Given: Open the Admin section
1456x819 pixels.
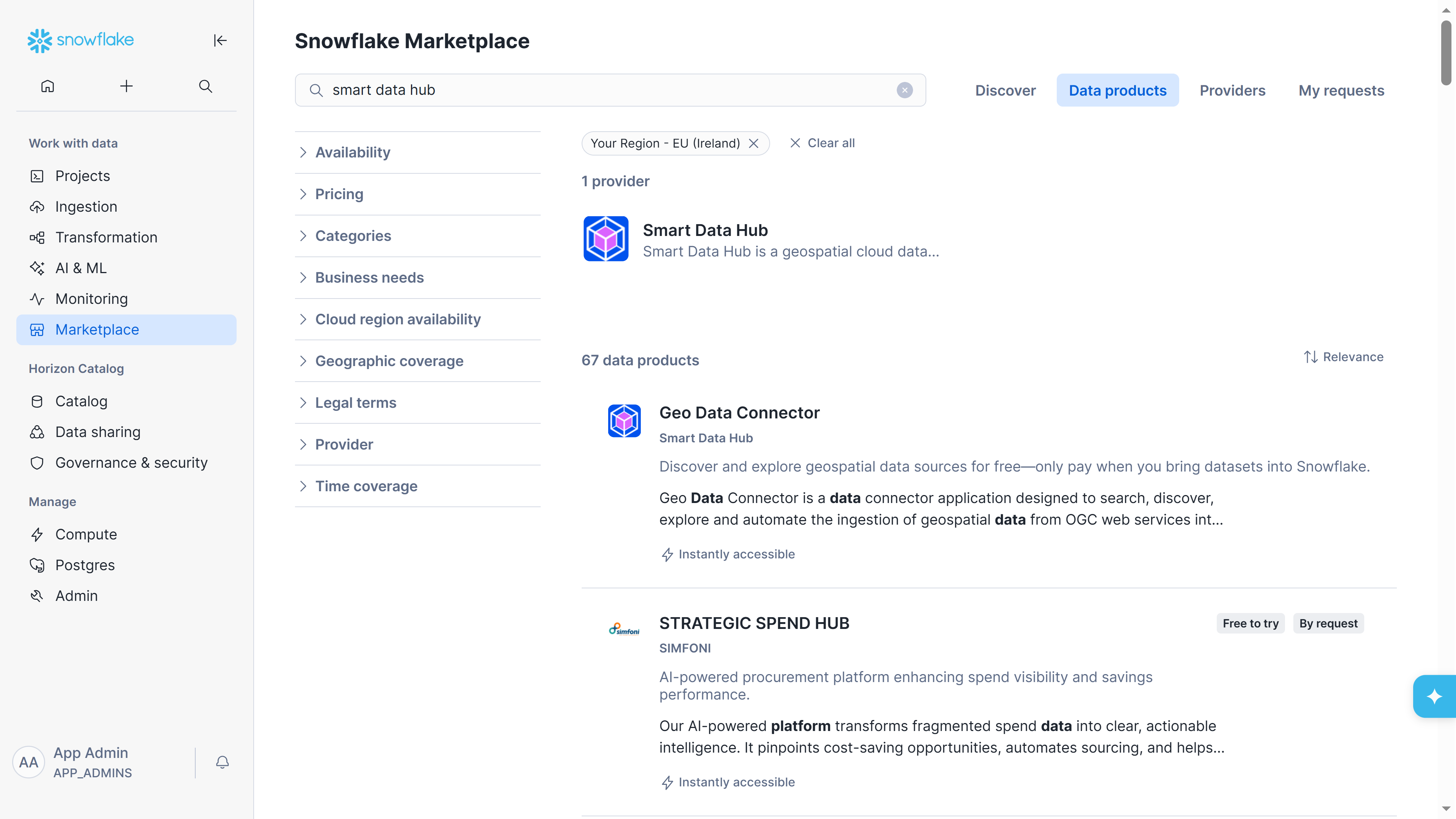Looking at the screenshot, I should point(127,596).
